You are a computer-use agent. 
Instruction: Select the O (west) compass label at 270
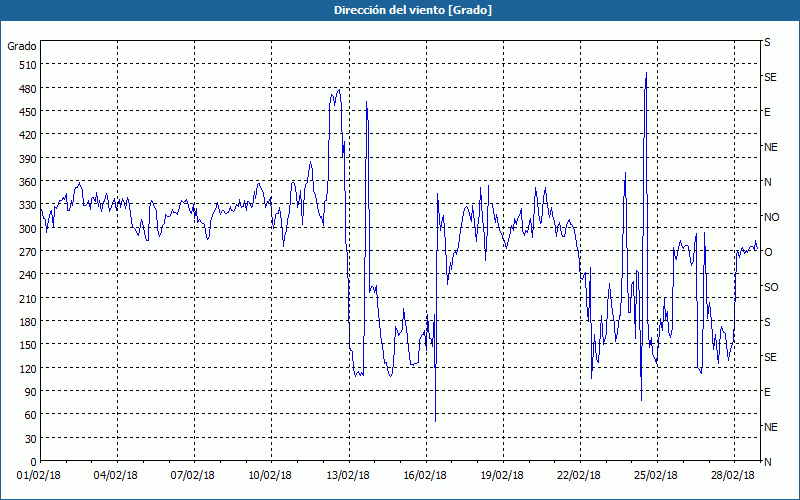tap(768, 252)
